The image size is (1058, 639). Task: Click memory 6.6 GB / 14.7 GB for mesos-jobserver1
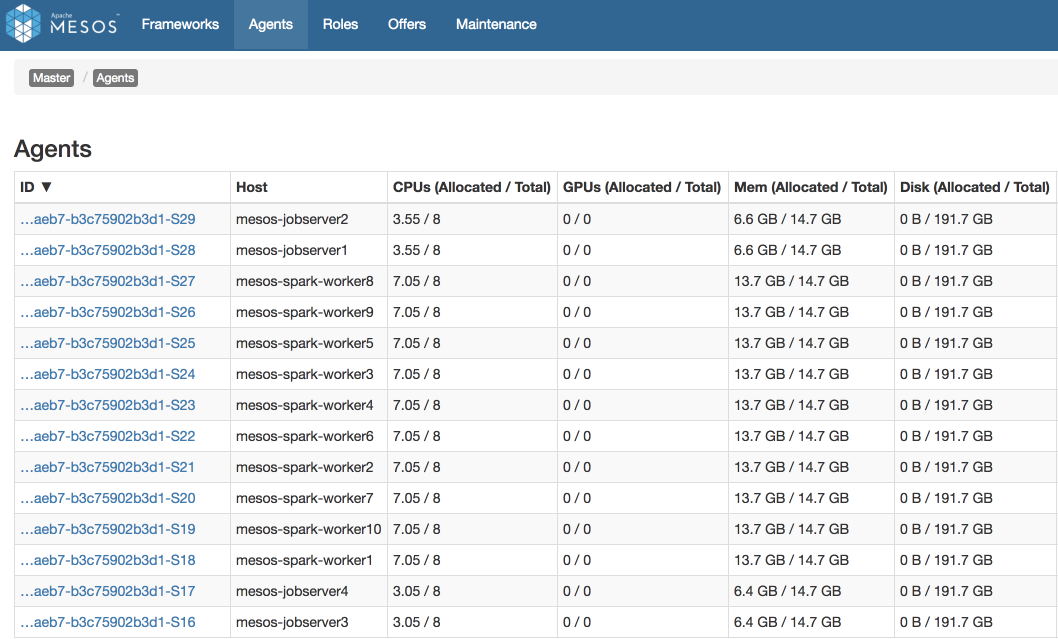click(787, 250)
